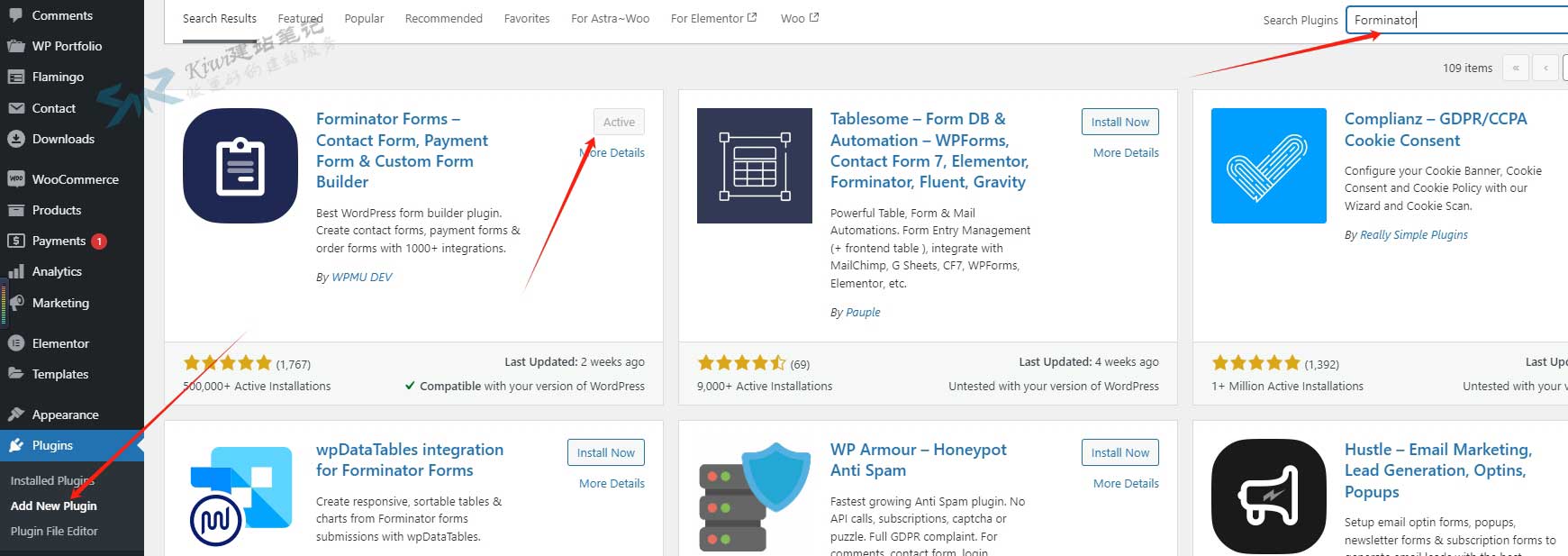Click the Analytics bar chart icon
Image resolution: width=1568 pixels, height=556 pixels.
(15, 271)
